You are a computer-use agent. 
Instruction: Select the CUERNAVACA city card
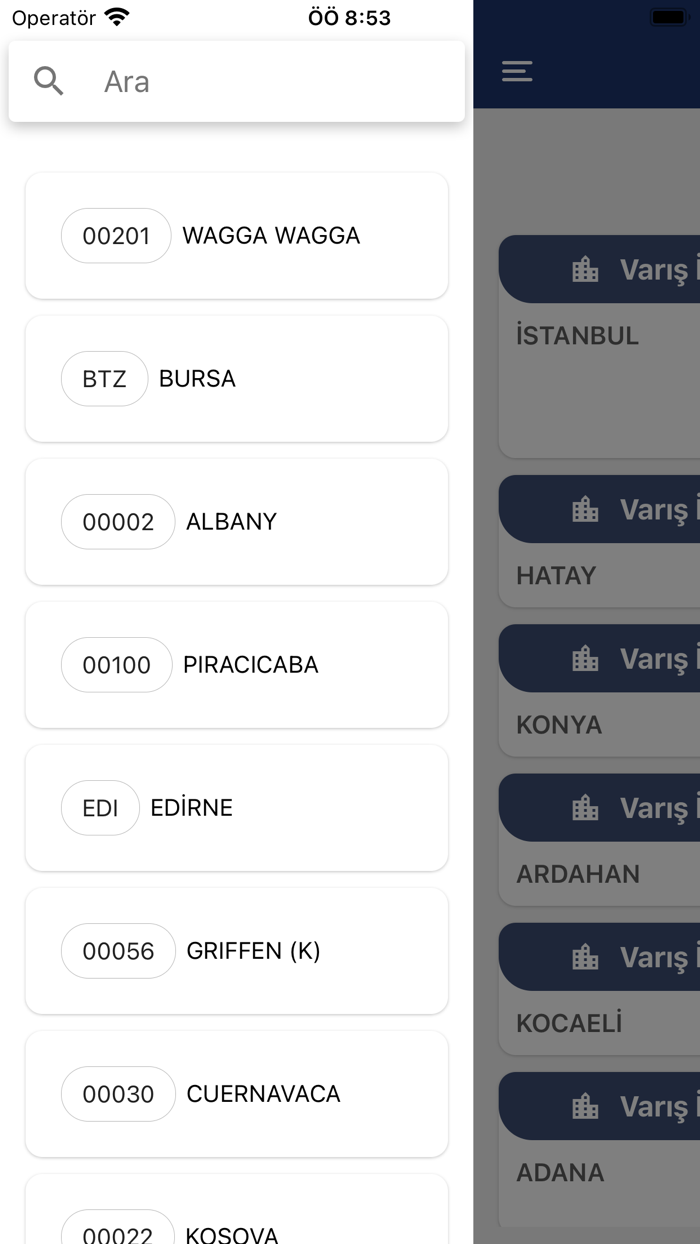pos(236,1094)
